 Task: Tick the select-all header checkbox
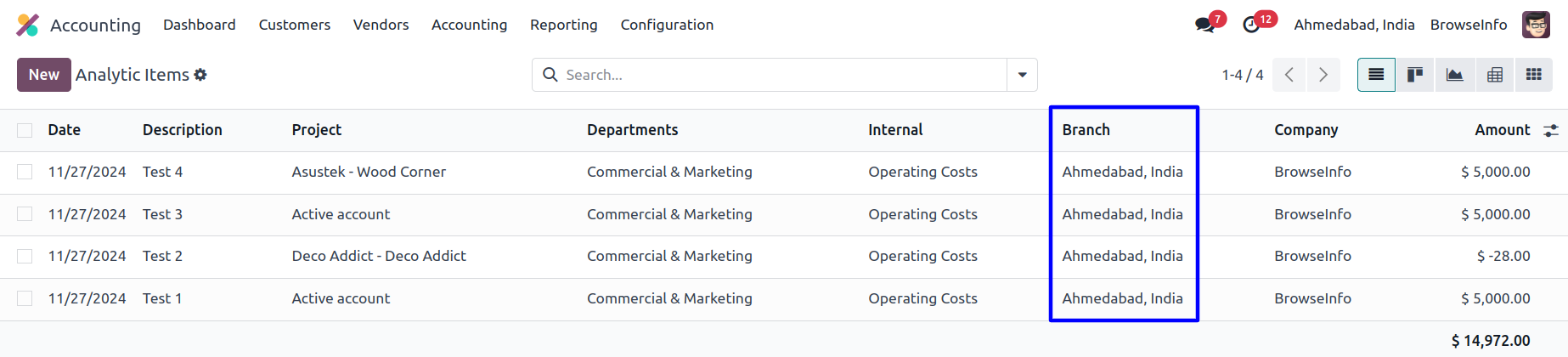(25, 130)
